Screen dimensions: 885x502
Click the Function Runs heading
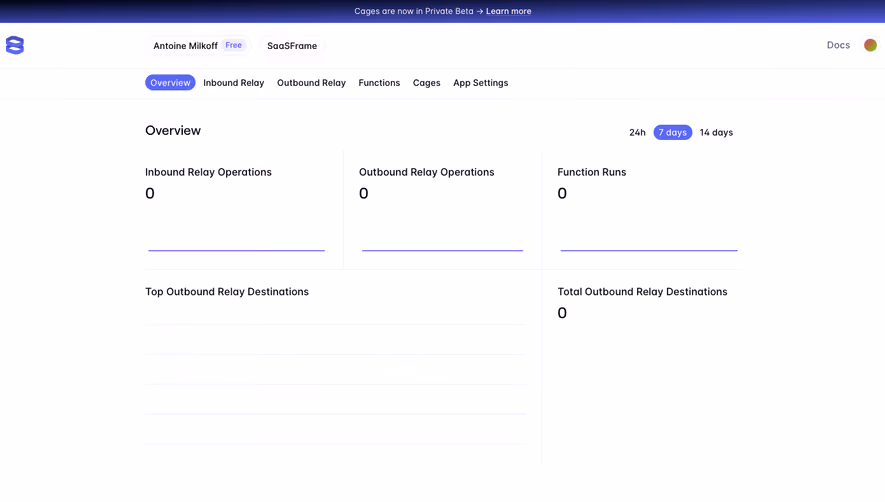point(592,172)
